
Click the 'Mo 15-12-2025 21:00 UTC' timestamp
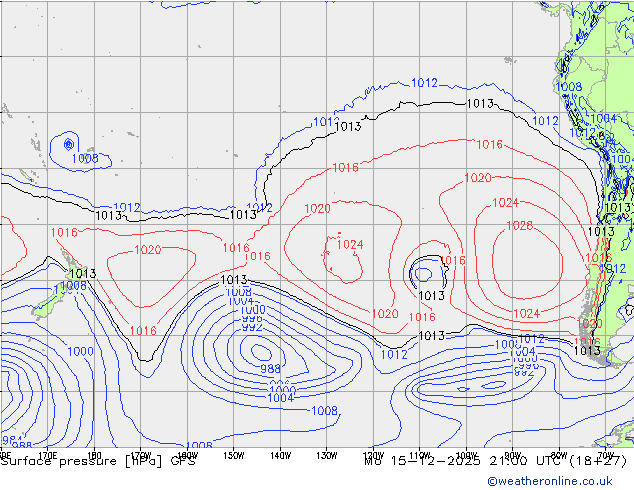coord(465,461)
